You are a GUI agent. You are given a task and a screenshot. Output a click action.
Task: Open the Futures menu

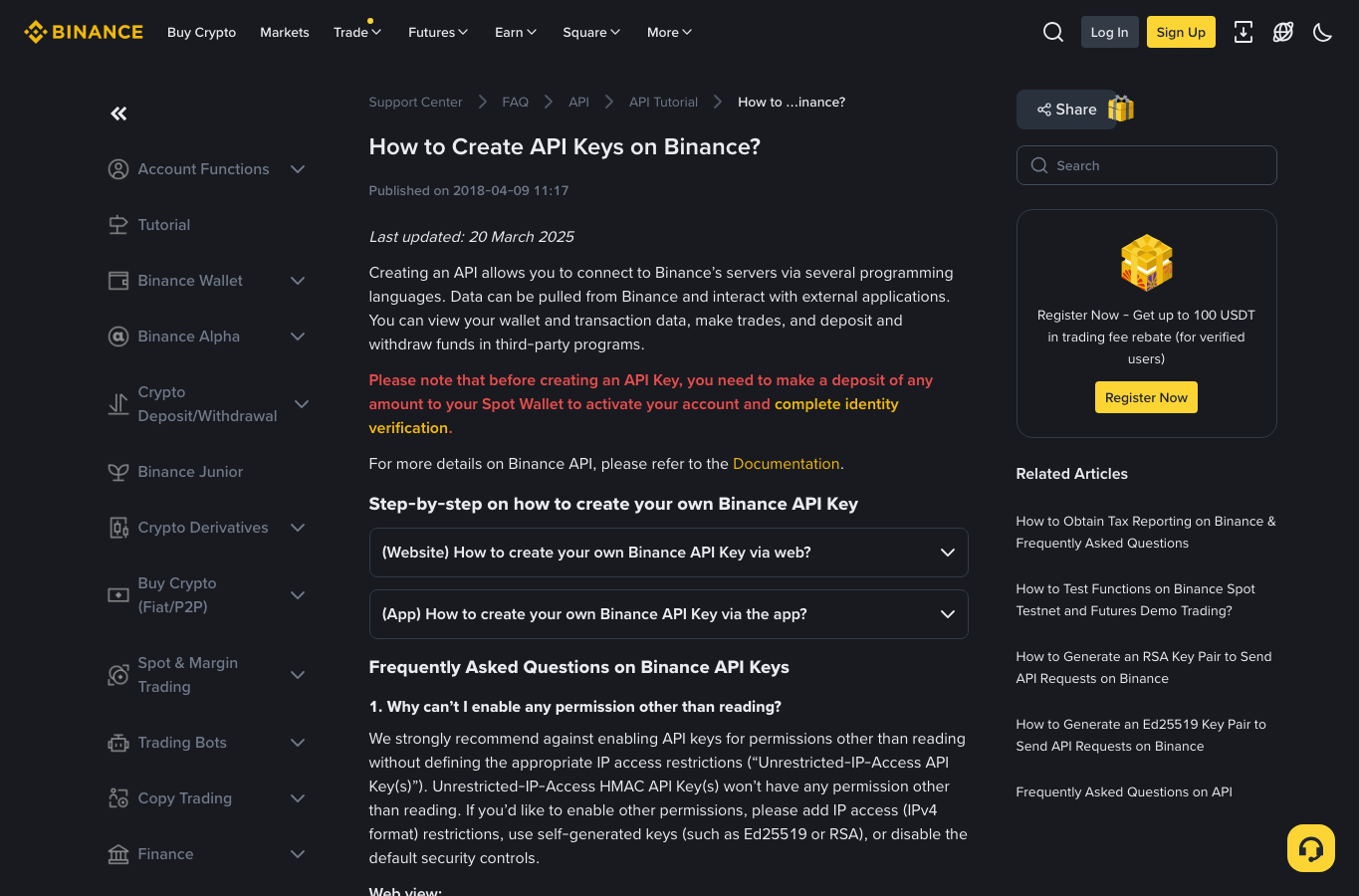[438, 32]
